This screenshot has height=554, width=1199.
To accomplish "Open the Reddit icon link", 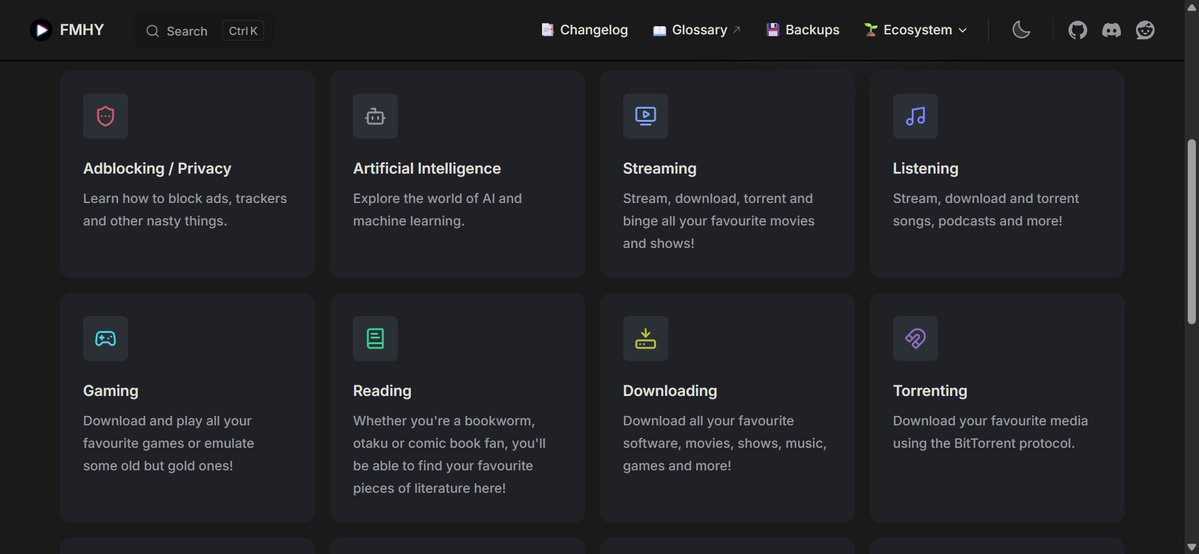I will pyautogui.click(x=1145, y=31).
